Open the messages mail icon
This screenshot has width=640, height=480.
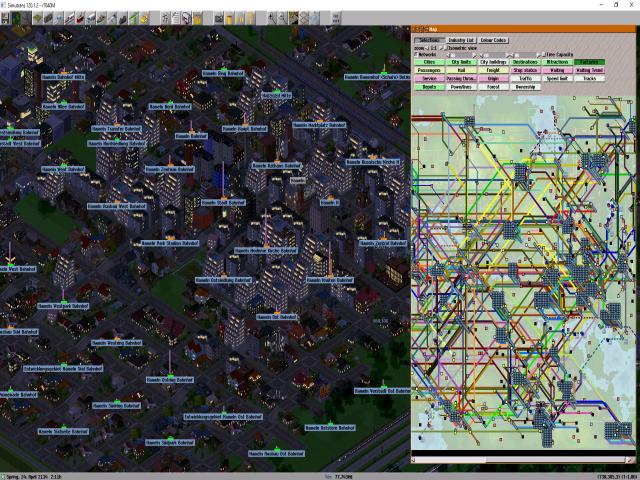click(187, 18)
